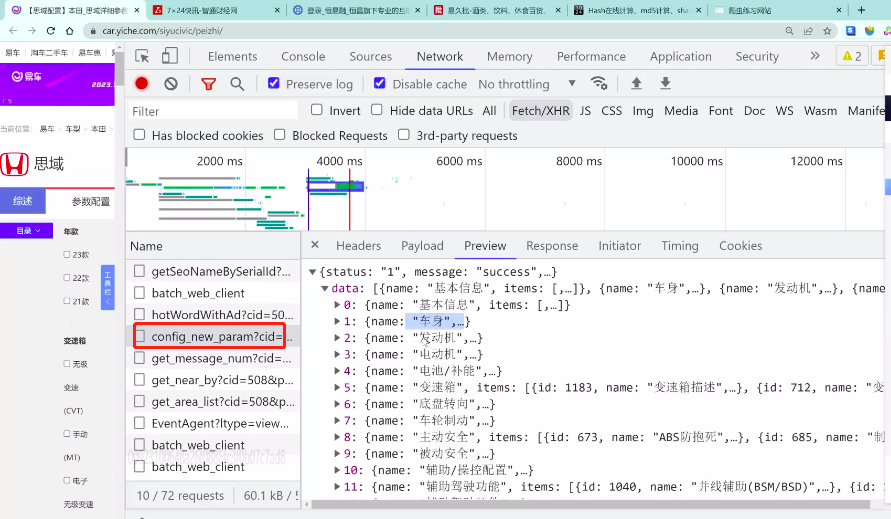891x519 pixels.
Task: Expand item 8 主动安全
Action: [337, 437]
